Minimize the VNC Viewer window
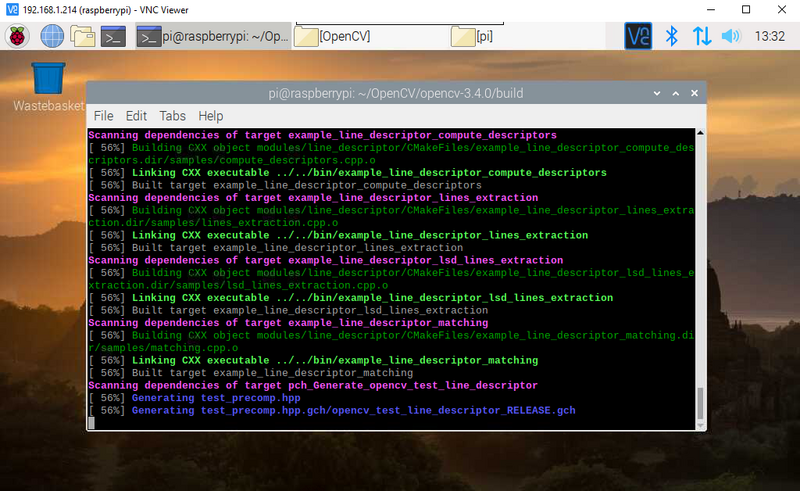 pyautogui.click(x=711, y=10)
